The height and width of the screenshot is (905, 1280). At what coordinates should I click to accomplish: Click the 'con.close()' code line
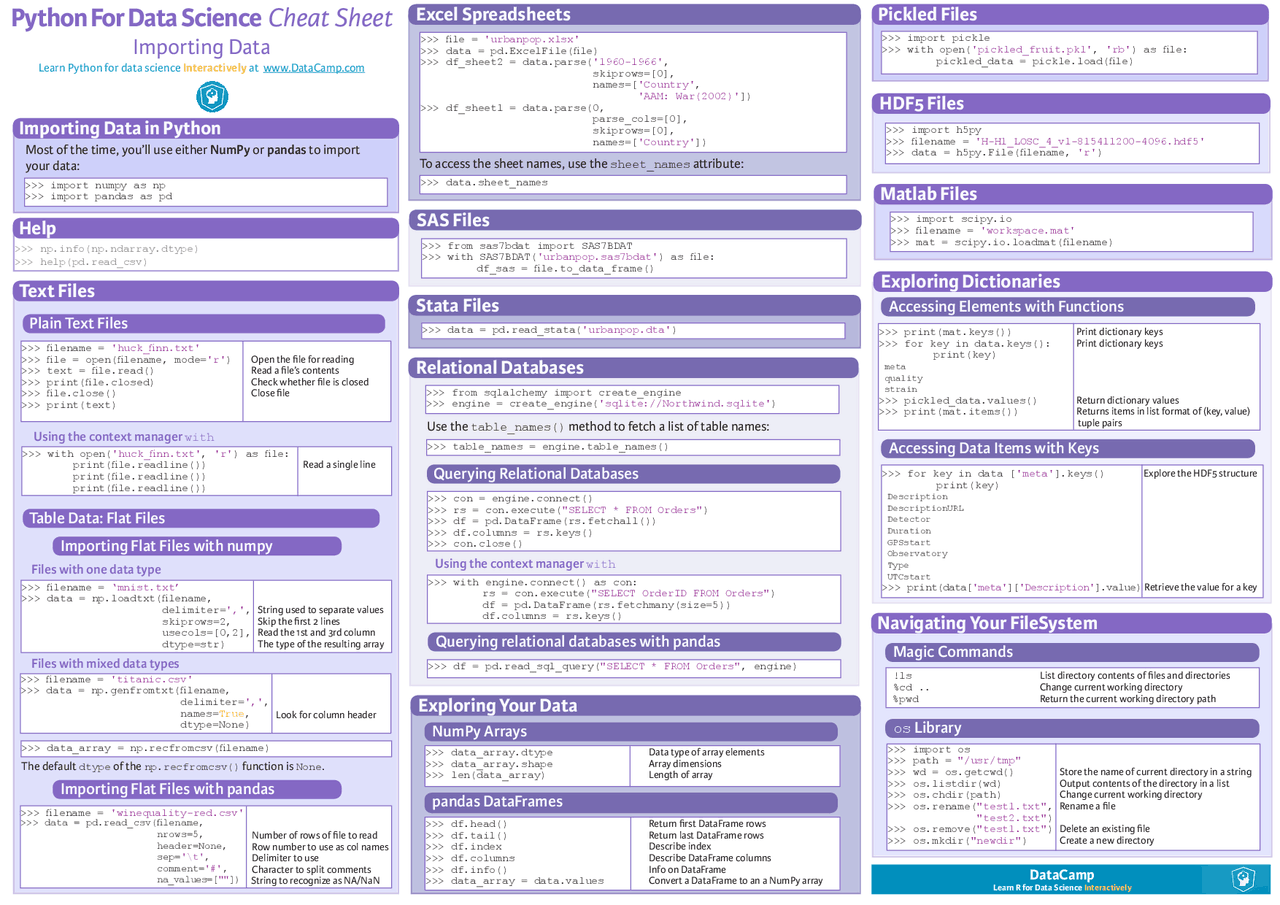(x=474, y=544)
